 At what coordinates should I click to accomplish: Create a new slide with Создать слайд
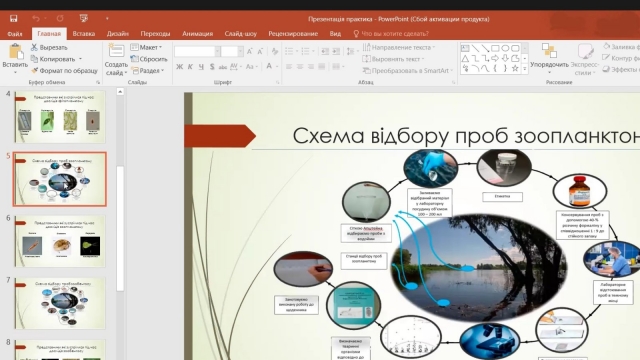pos(116,60)
